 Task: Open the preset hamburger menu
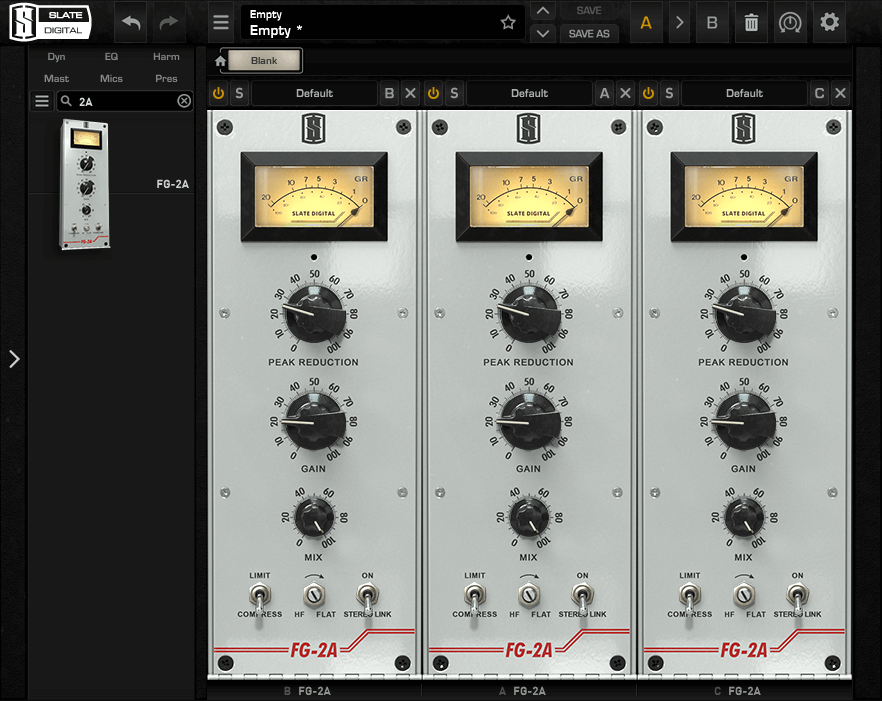pyautogui.click(x=221, y=23)
